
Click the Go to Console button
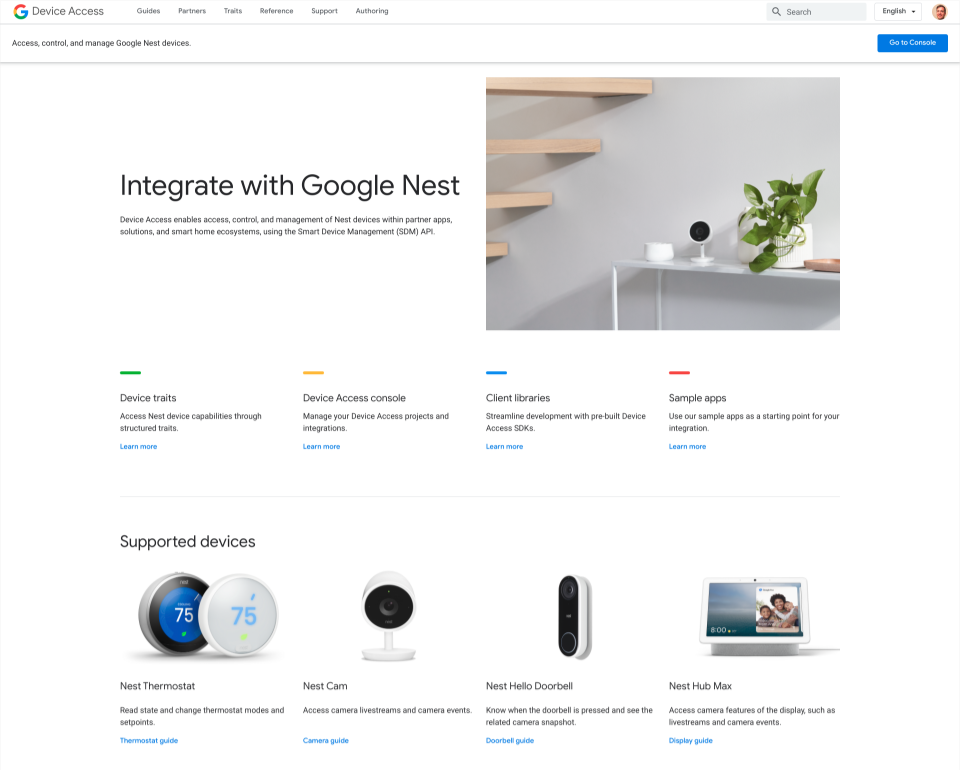pos(912,43)
